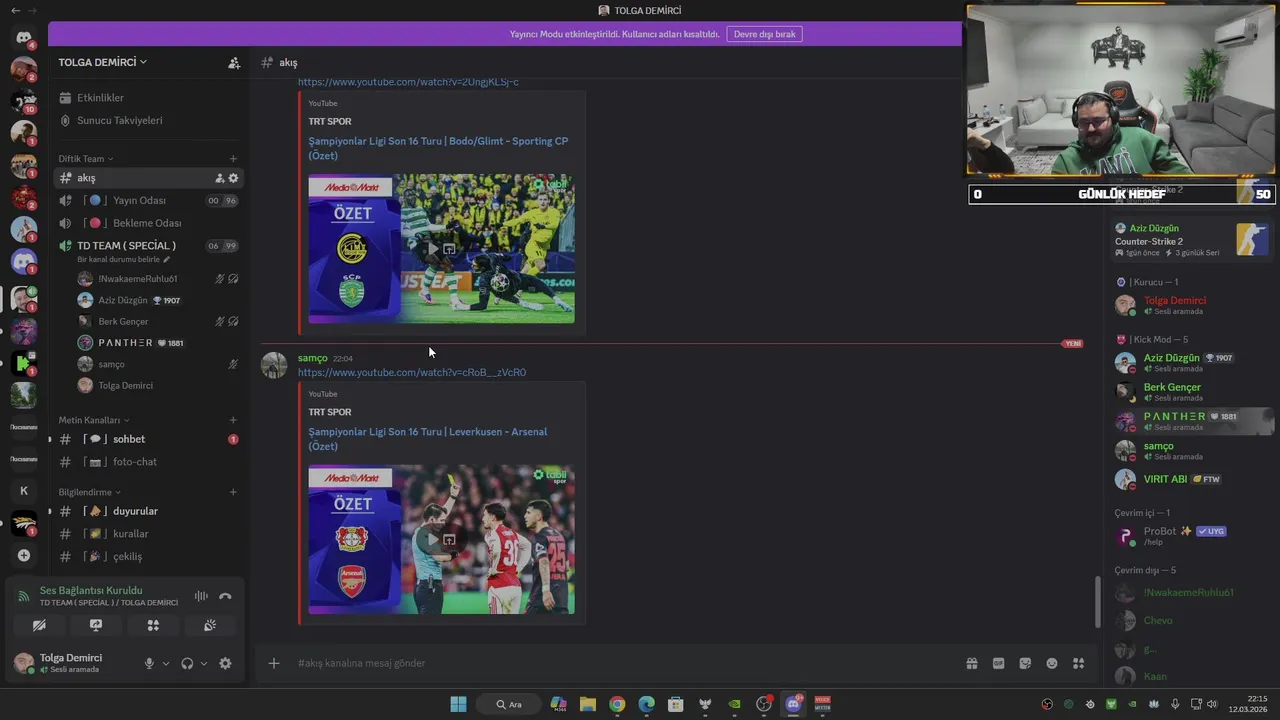Viewport: 1280px width, 720px height.
Task: Open Etkinlikler in channel sidebar
Action: click(148, 98)
